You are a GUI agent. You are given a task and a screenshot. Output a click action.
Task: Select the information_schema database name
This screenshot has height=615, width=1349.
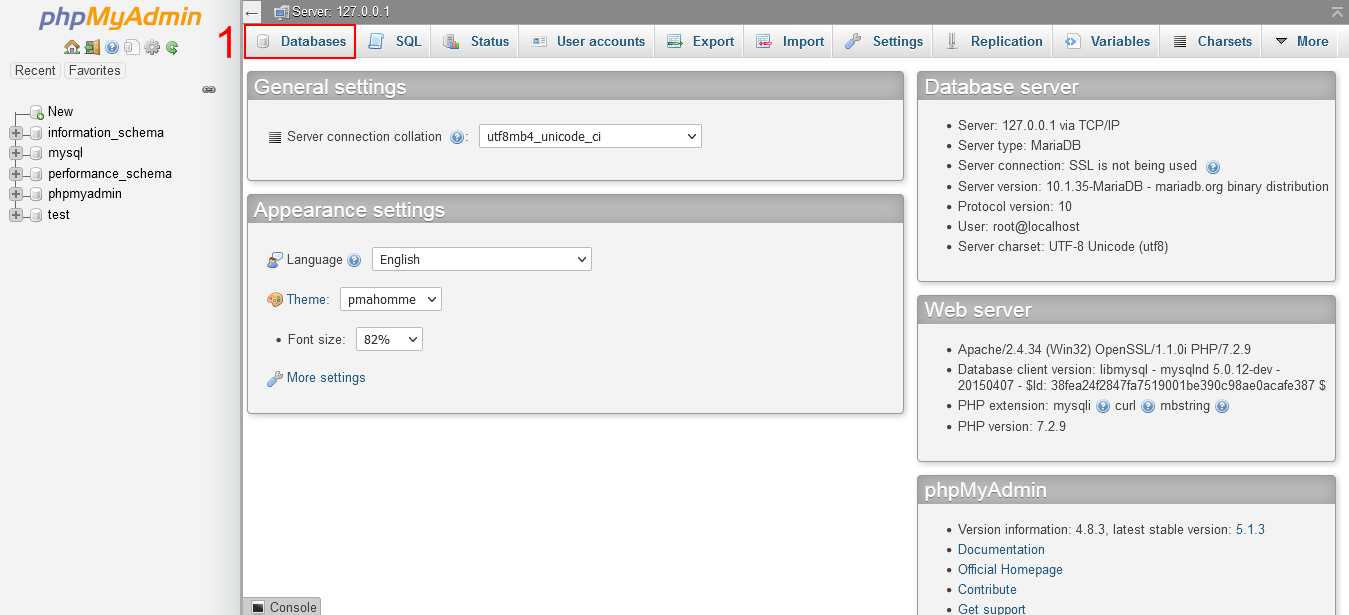click(x=106, y=133)
